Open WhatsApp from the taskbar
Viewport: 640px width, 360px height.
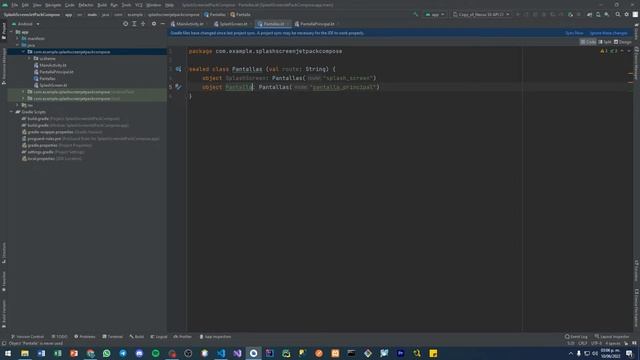coord(107,353)
